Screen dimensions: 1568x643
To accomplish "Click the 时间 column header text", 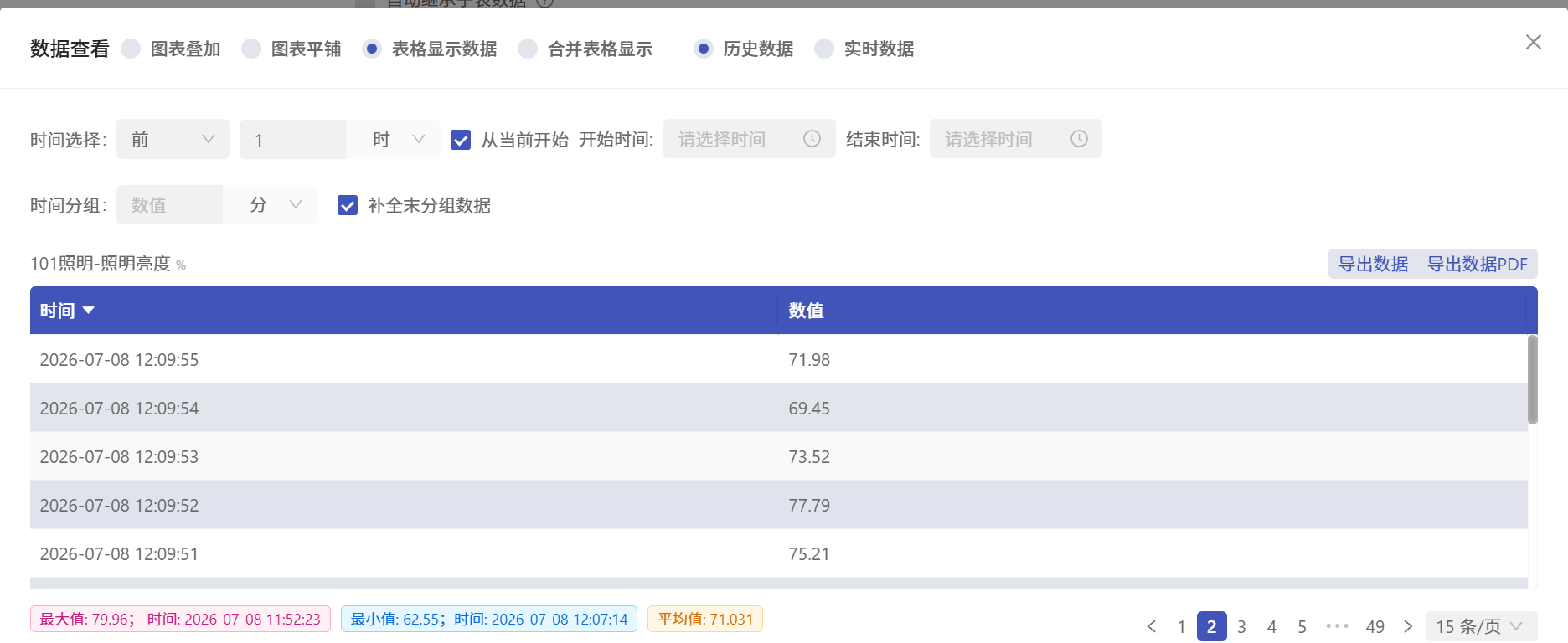I will click(58, 311).
